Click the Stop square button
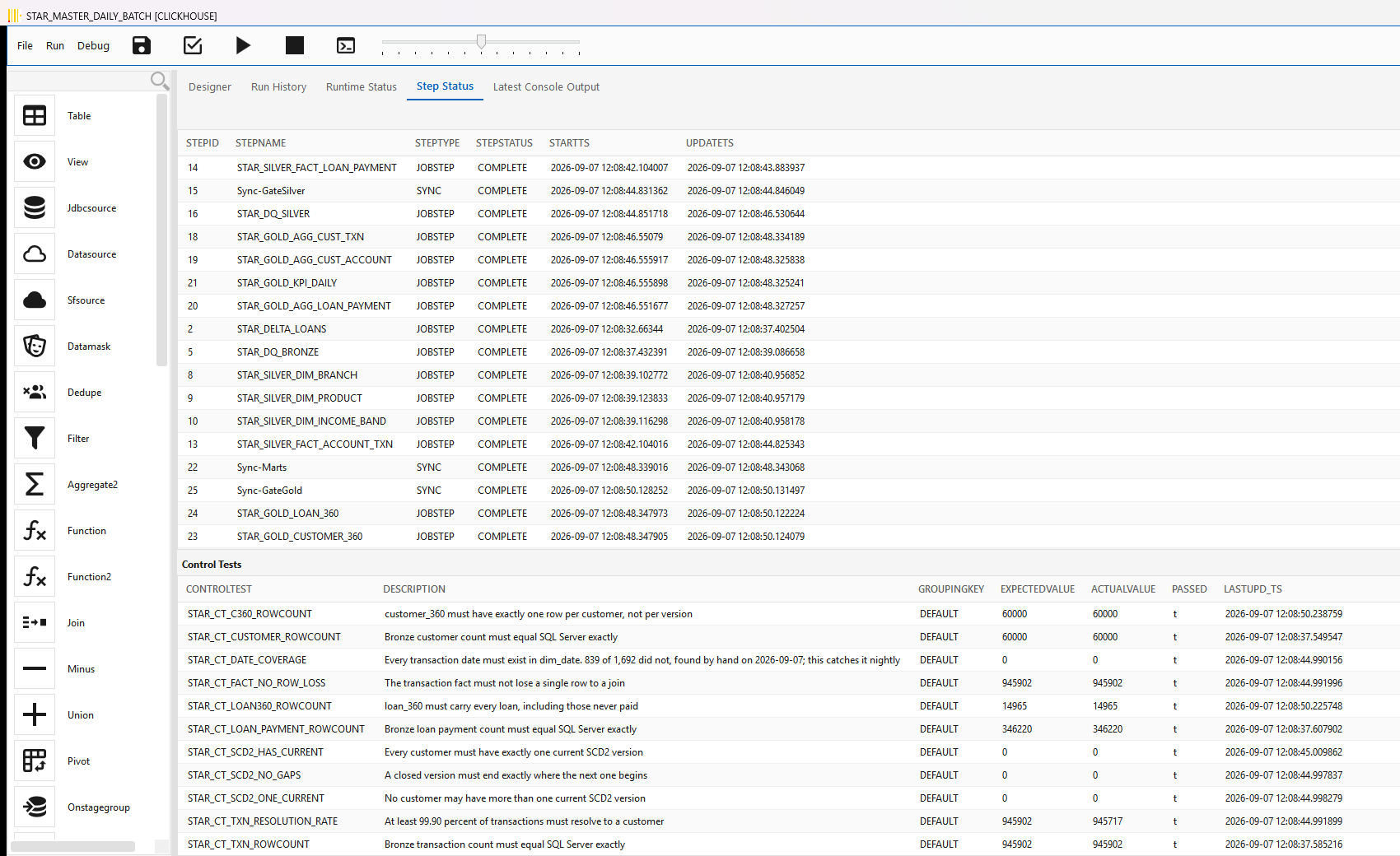The height and width of the screenshot is (856, 1400). tap(295, 45)
